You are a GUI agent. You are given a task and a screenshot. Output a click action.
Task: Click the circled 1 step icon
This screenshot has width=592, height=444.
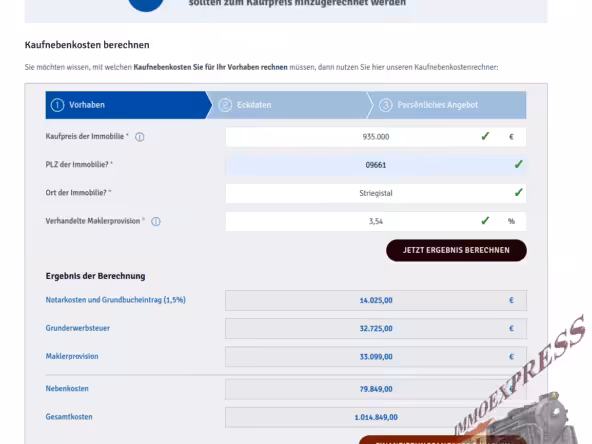tap(57, 105)
